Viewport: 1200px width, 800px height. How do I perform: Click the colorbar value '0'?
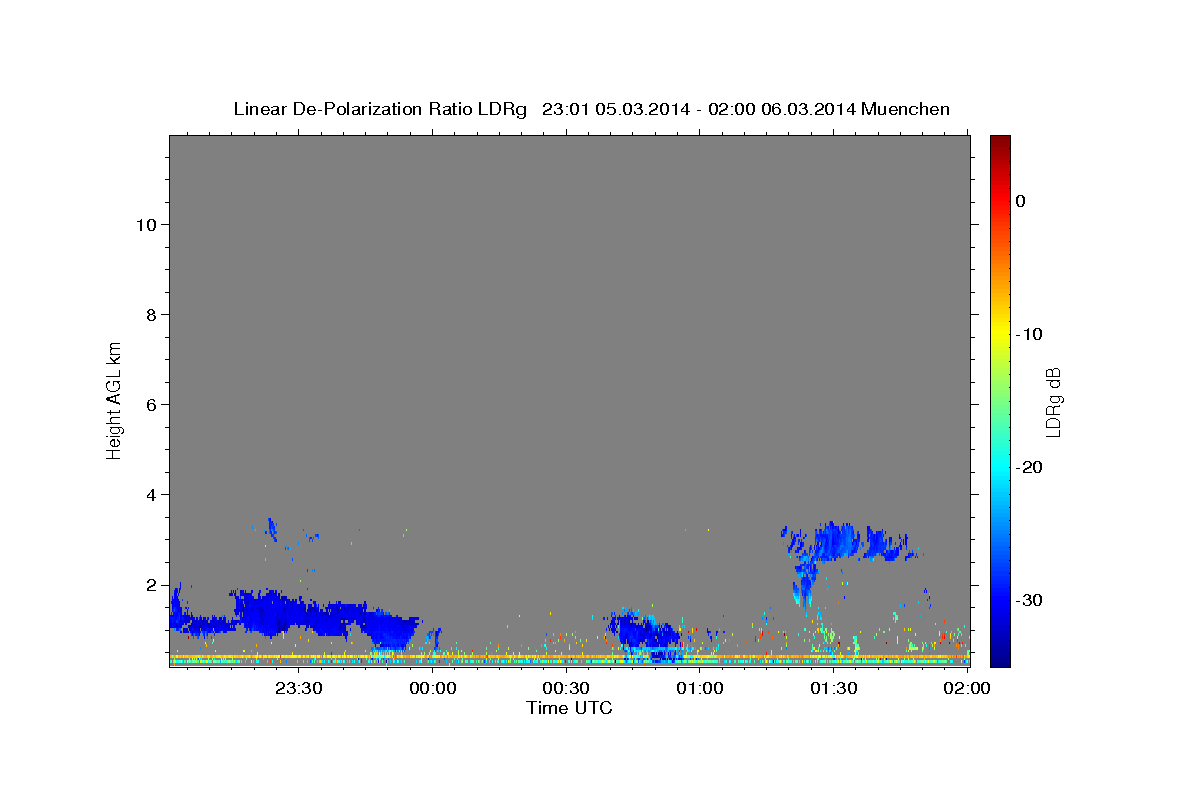pos(1021,201)
